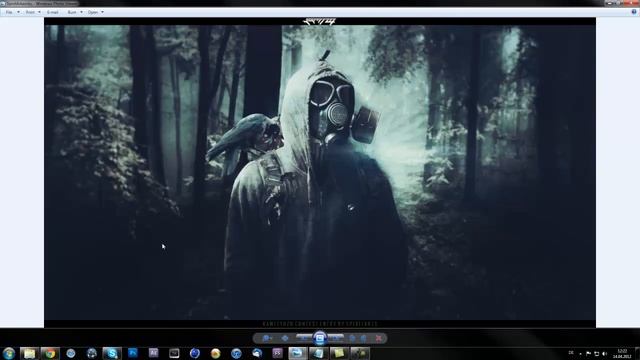Click the Actual size / Fit to window button

[285, 338]
